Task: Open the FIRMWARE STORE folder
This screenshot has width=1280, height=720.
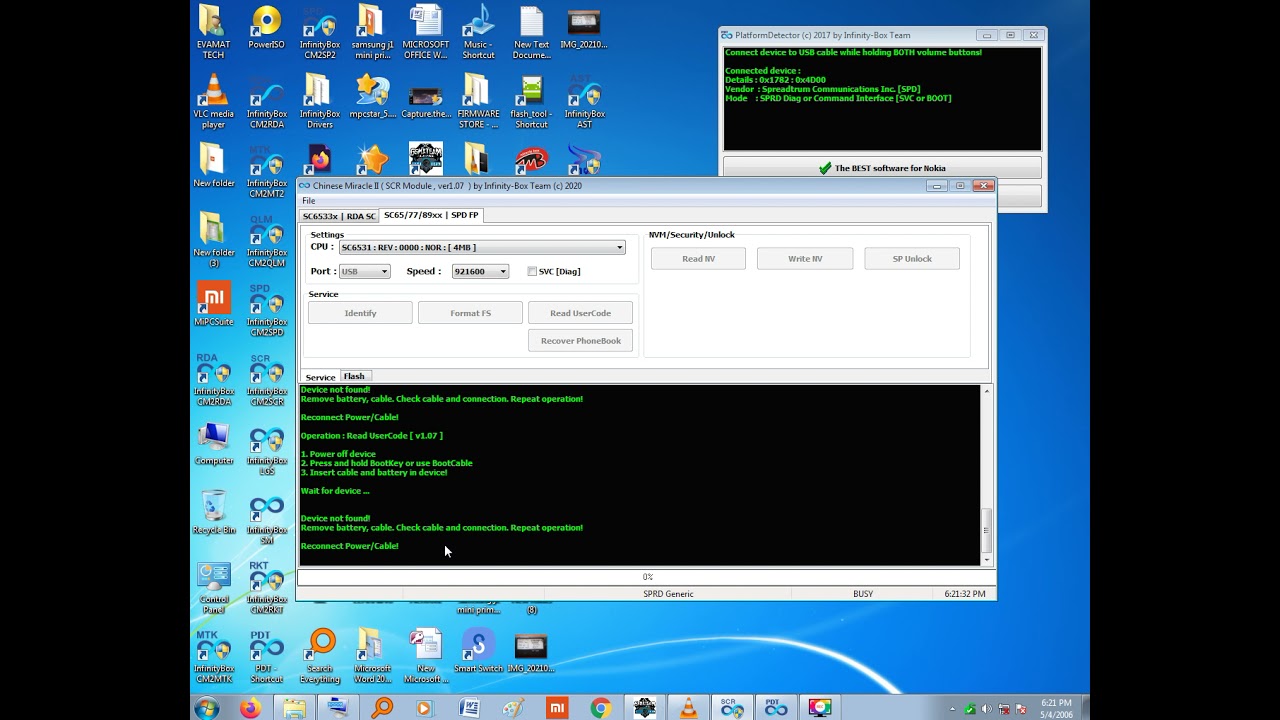Action: 478,100
